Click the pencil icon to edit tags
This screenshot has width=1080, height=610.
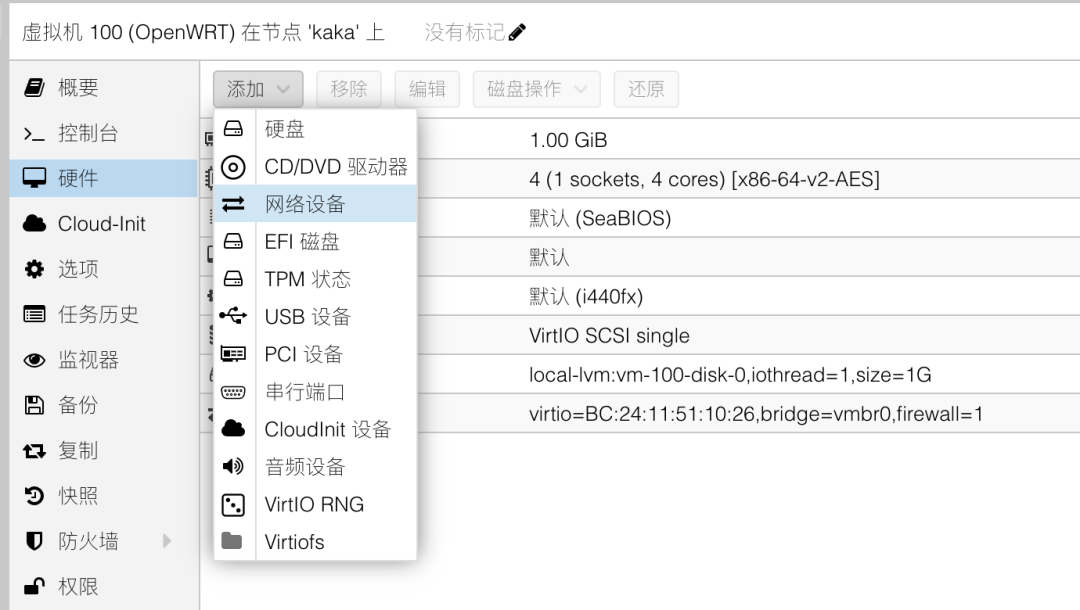517,32
